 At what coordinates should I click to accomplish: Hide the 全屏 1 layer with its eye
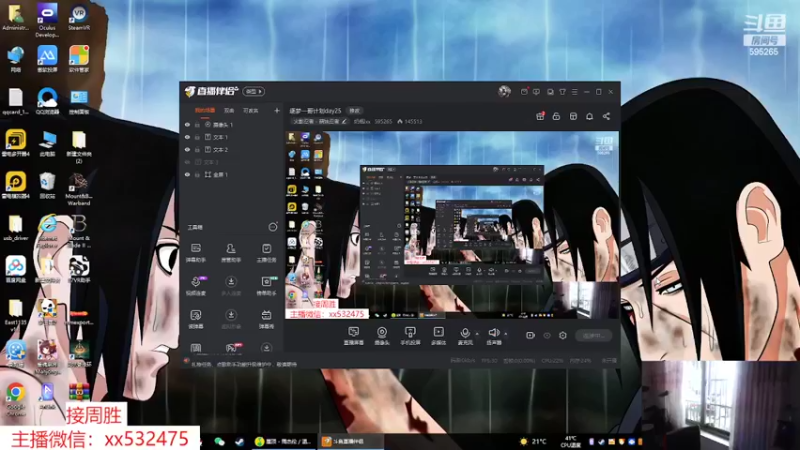[187, 174]
